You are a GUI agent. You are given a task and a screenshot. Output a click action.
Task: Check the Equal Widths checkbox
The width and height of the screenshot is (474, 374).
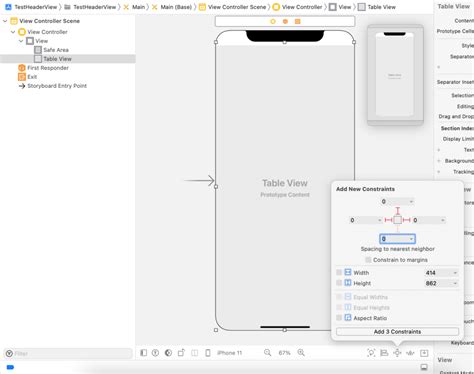[x=339, y=297]
